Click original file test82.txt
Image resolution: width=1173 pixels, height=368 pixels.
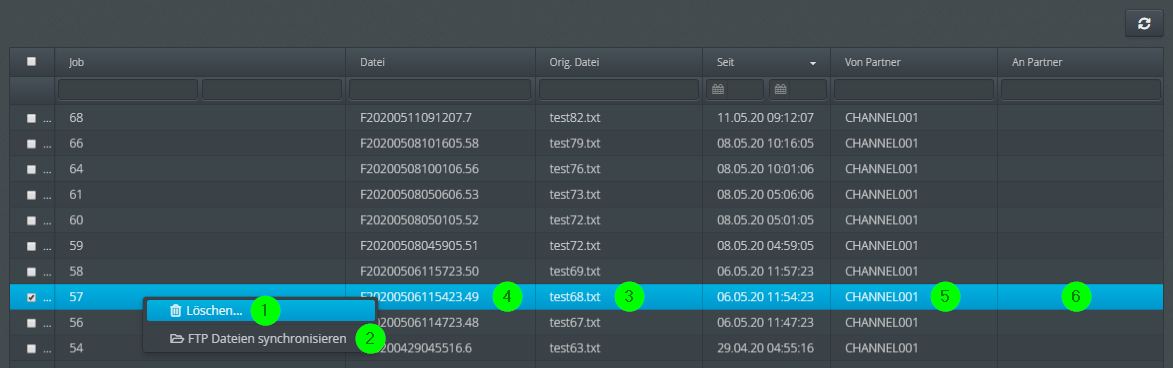[x=575, y=118]
